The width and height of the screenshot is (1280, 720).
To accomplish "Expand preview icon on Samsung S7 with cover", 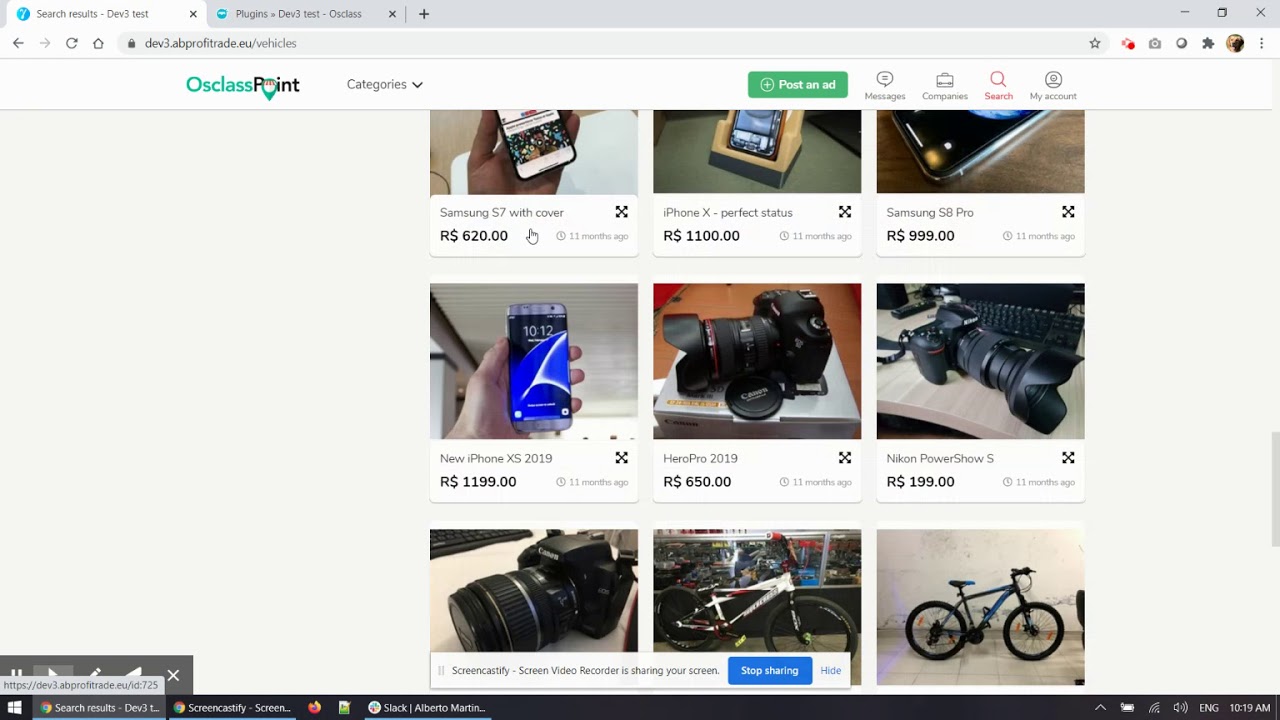I will click(622, 212).
